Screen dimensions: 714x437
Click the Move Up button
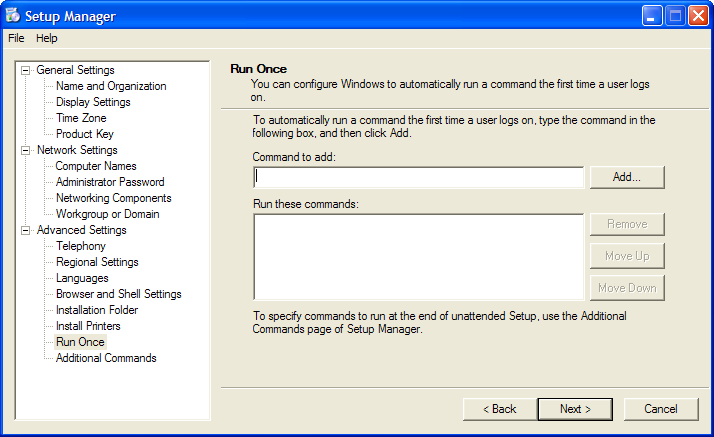(627, 256)
